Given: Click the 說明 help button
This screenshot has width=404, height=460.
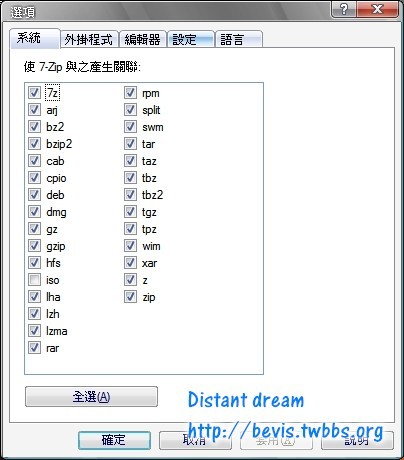Looking at the screenshot, I should (x=357, y=440).
